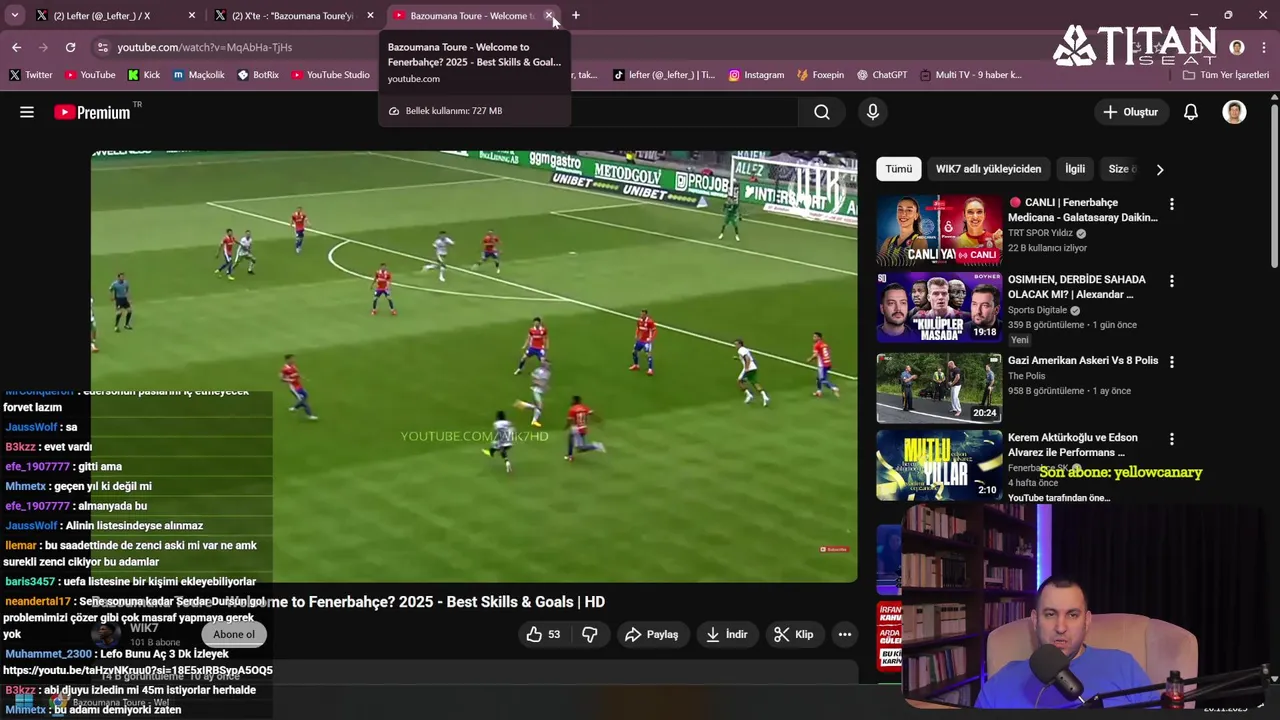This screenshot has height=720, width=1280.
Task: Click the subscribe watermark in the video corner
Action: (x=834, y=549)
